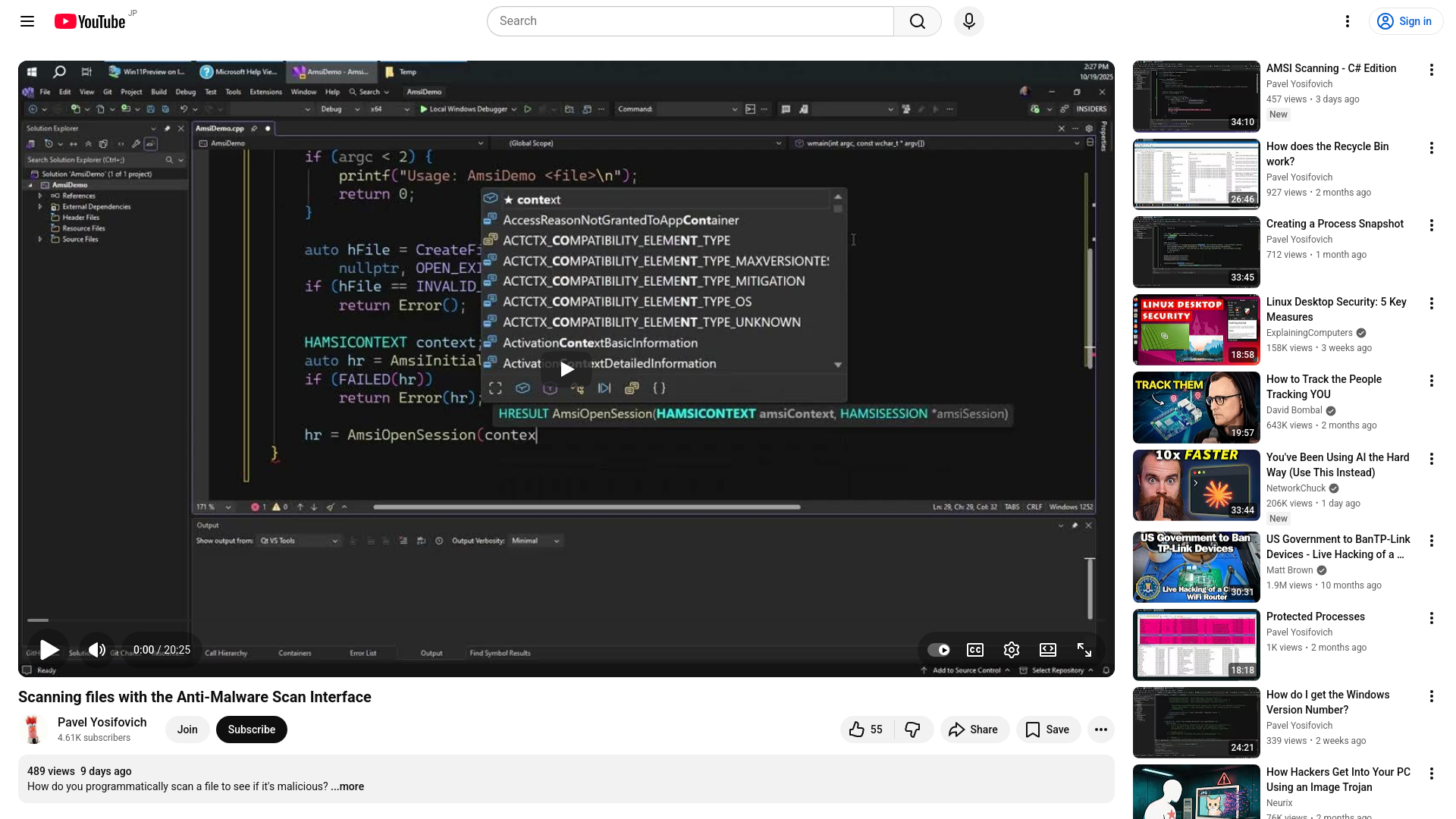
Task: Click the search magnifier icon
Action: tap(917, 21)
